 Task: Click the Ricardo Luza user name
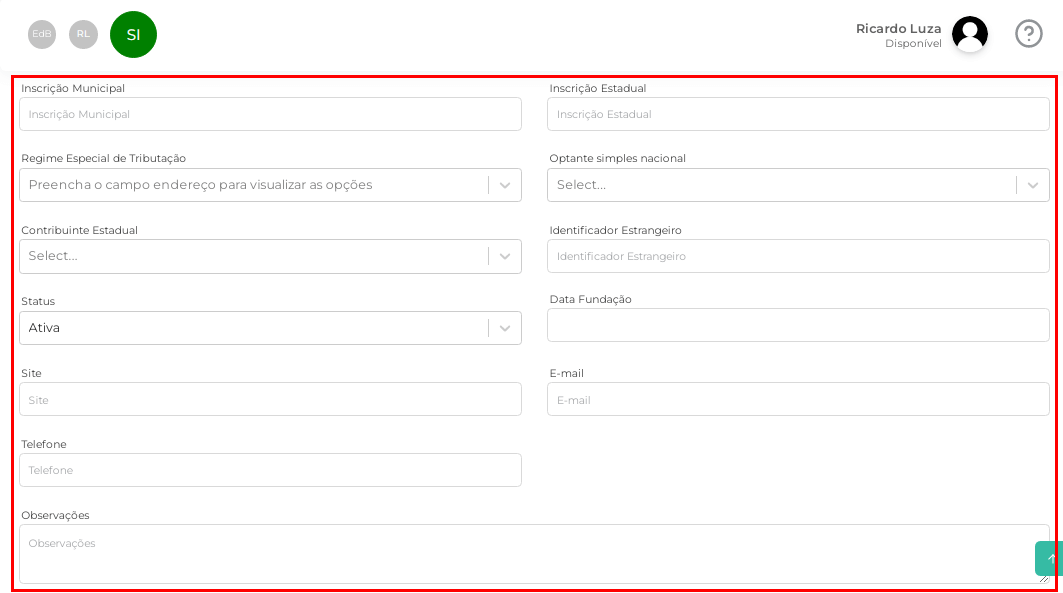click(898, 28)
